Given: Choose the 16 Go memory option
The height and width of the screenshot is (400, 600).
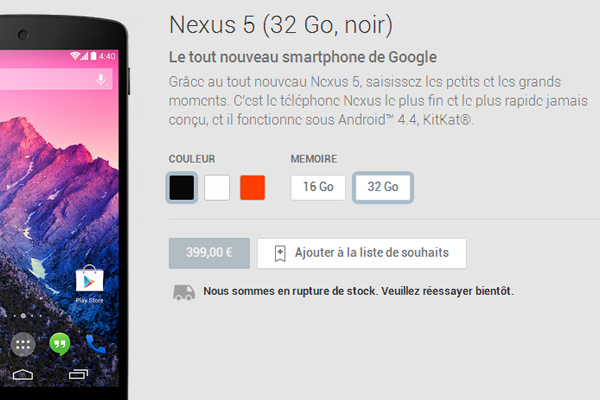Looking at the screenshot, I should (x=318, y=187).
